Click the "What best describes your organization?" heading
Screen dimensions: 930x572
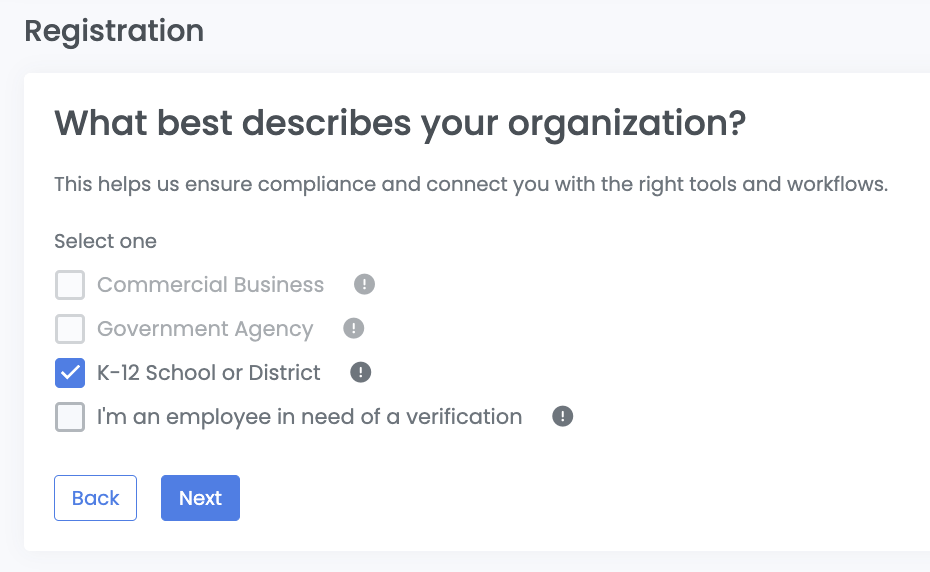[x=400, y=123]
